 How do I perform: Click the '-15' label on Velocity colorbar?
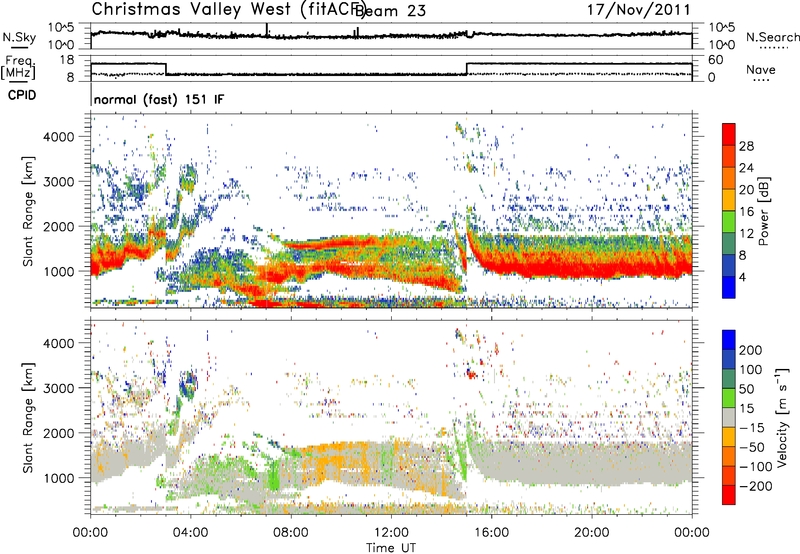click(752, 428)
